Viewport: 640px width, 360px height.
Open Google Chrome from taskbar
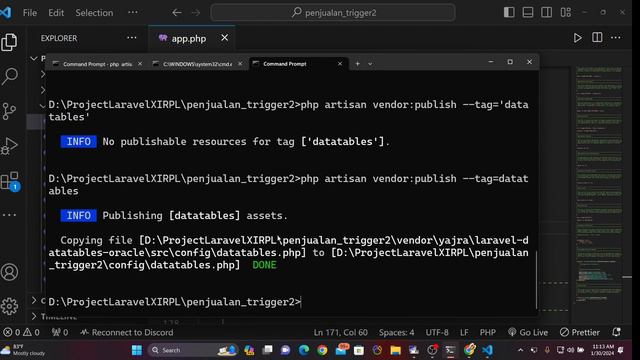click(322, 350)
